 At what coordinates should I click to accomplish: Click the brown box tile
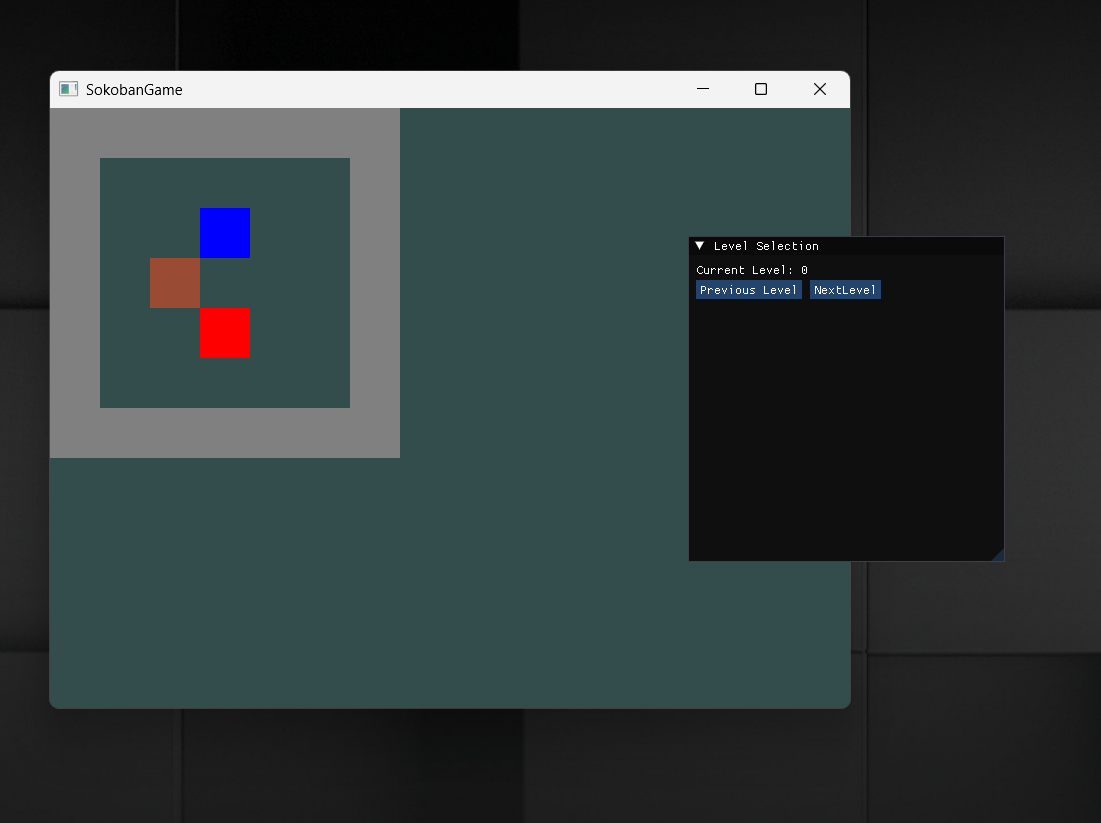click(x=175, y=283)
